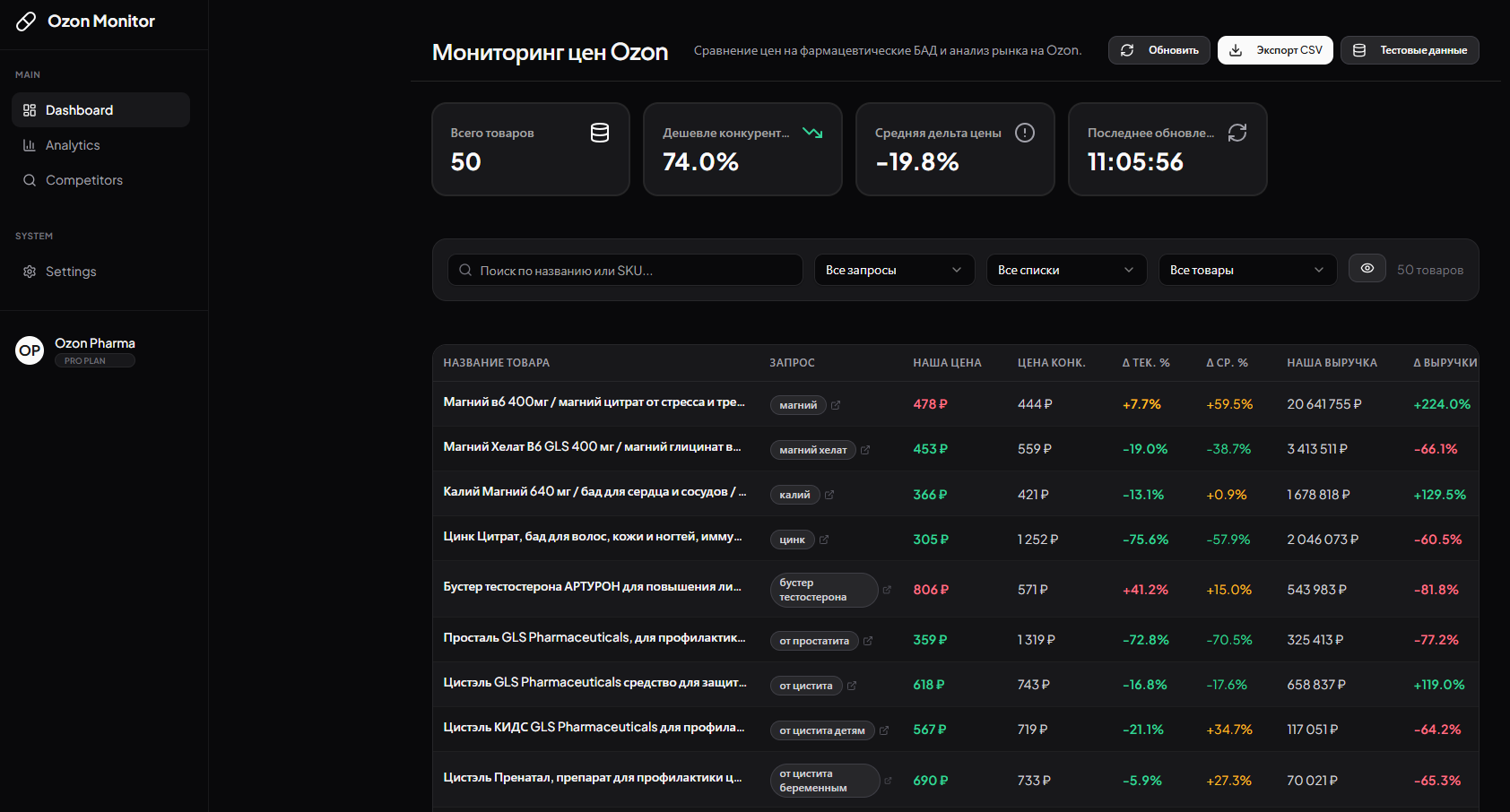Toggle the eye visibility button
The width and height of the screenshot is (1510, 812).
[1367, 269]
